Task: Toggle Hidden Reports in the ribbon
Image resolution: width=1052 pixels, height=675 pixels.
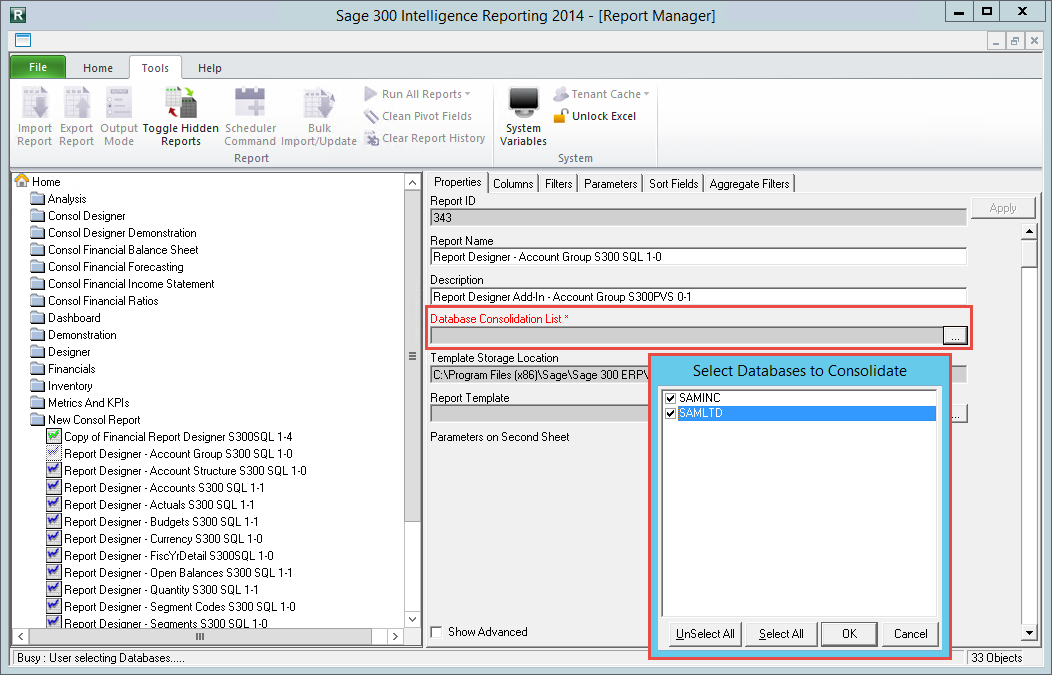Action: point(180,117)
